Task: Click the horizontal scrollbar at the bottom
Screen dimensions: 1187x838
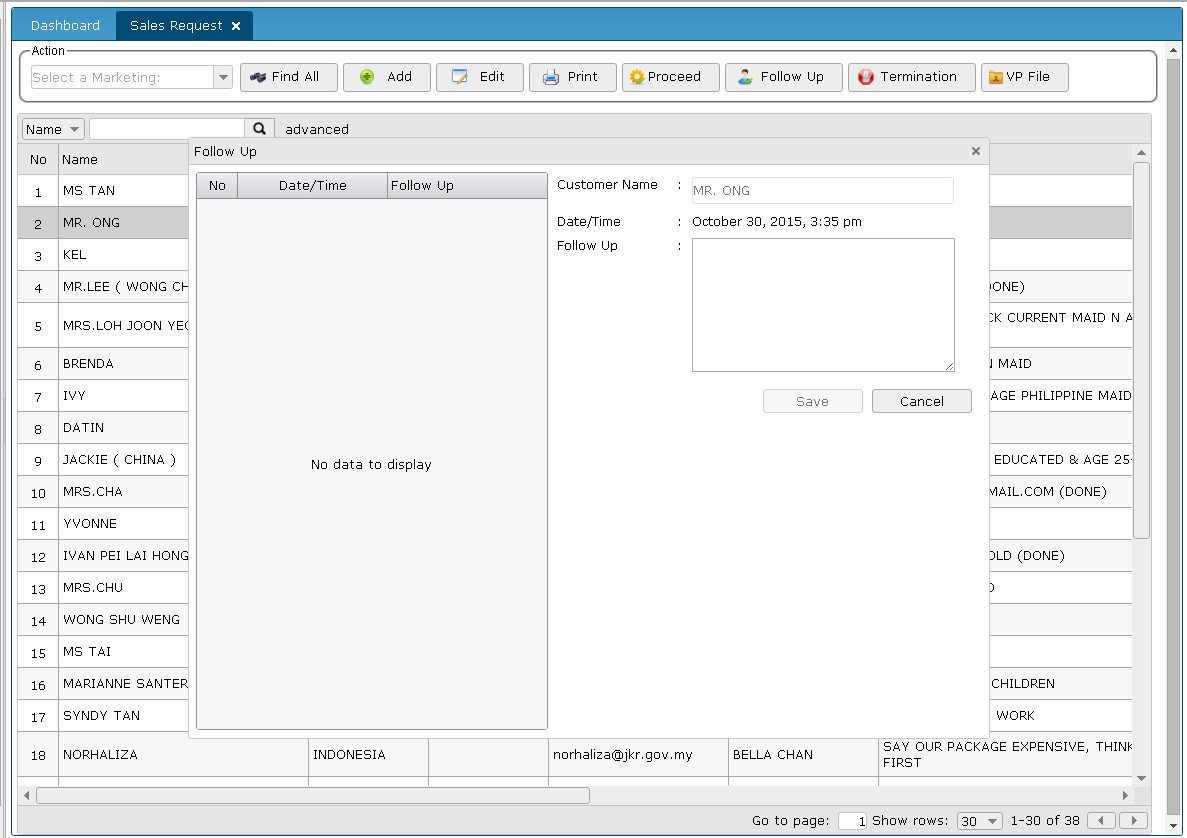Action: 312,796
